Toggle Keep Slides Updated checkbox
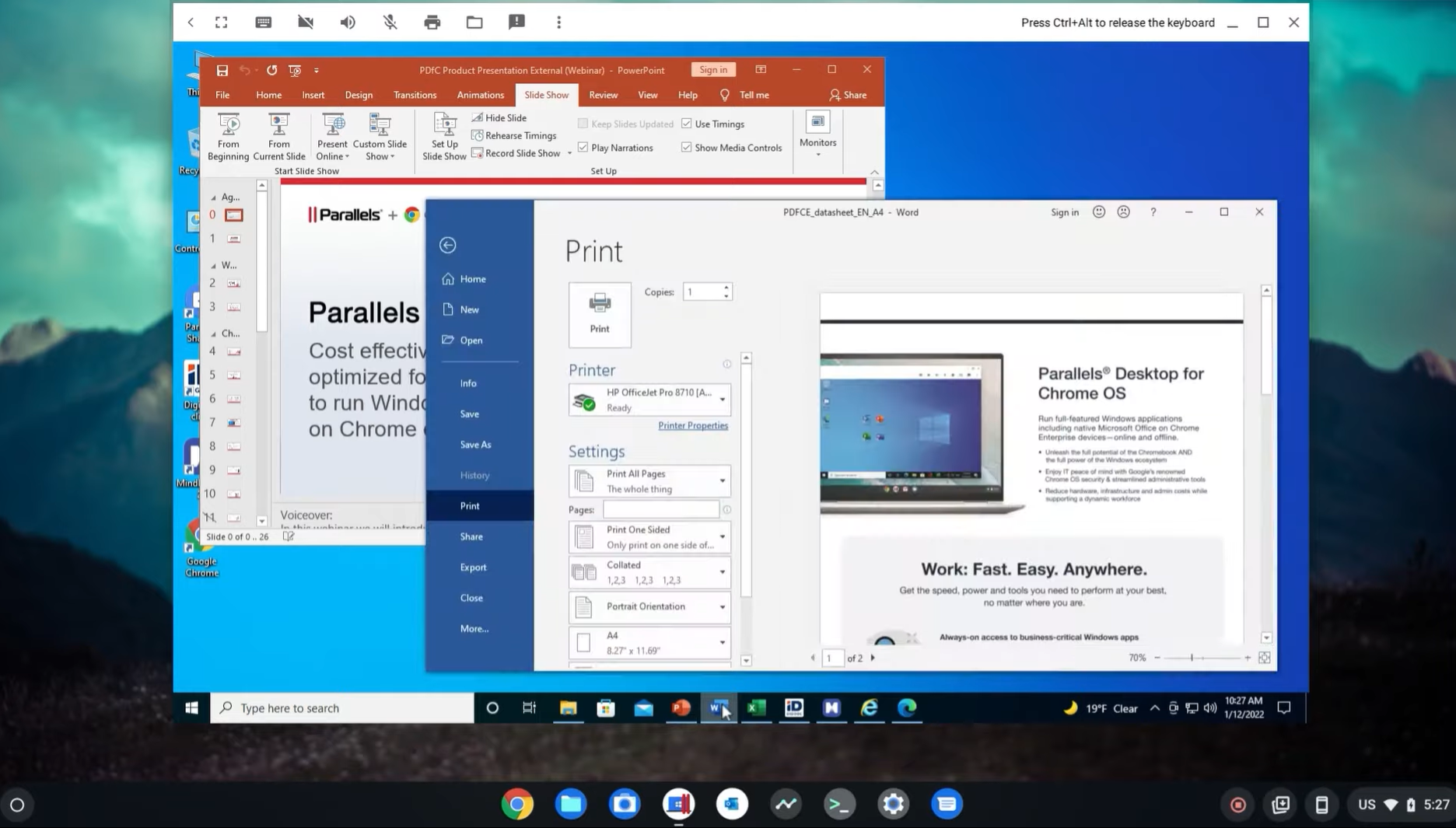Image resolution: width=1456 pixels, height=828 pixels. (583, 124)
